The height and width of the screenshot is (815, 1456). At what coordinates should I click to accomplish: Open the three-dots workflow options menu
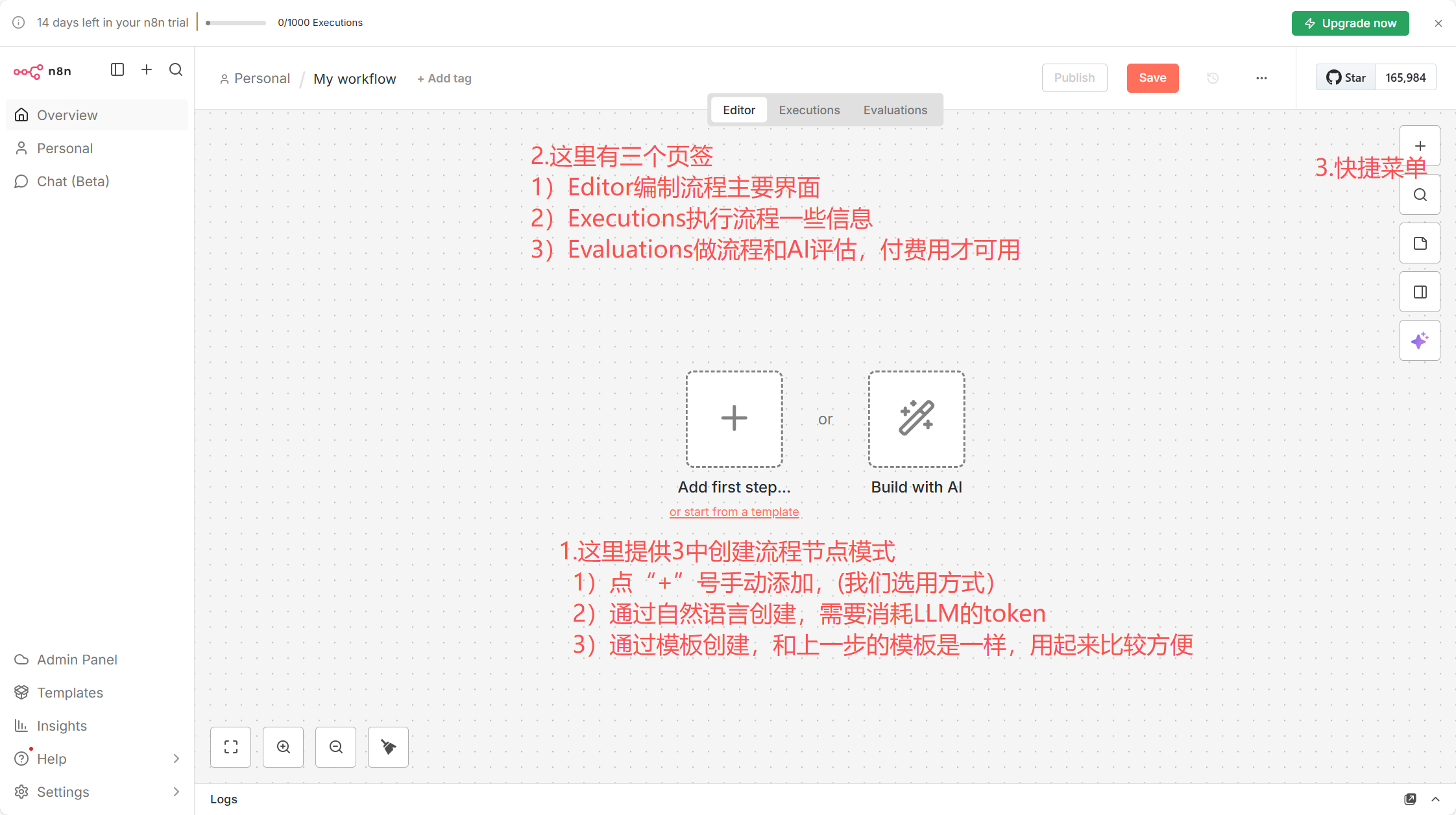click(x=1261, y=78)
